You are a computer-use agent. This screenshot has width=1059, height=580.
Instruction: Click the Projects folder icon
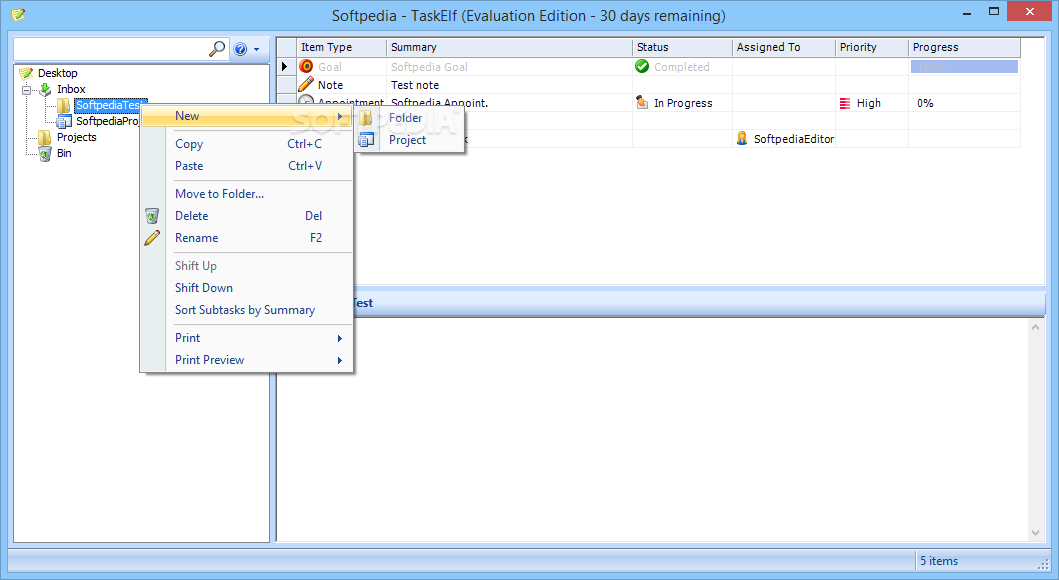(45, 137)
